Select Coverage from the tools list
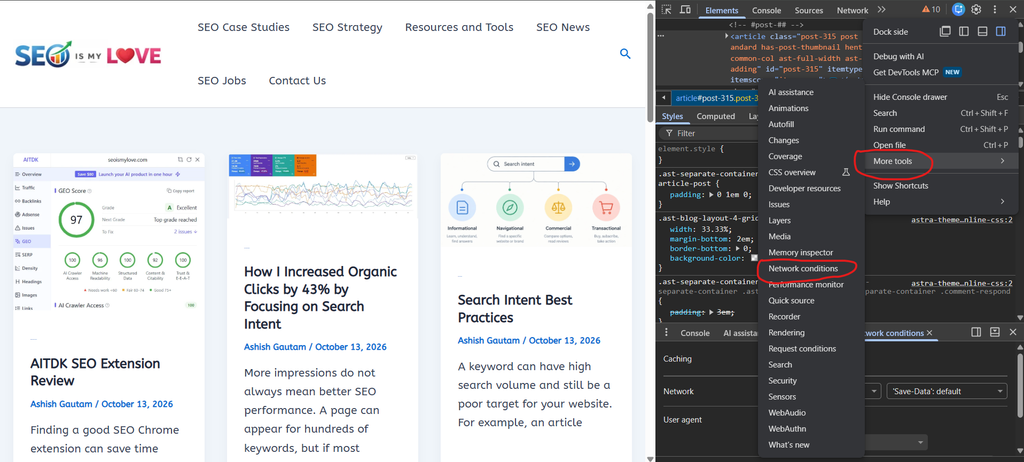1024x462 pixels. 811,156
